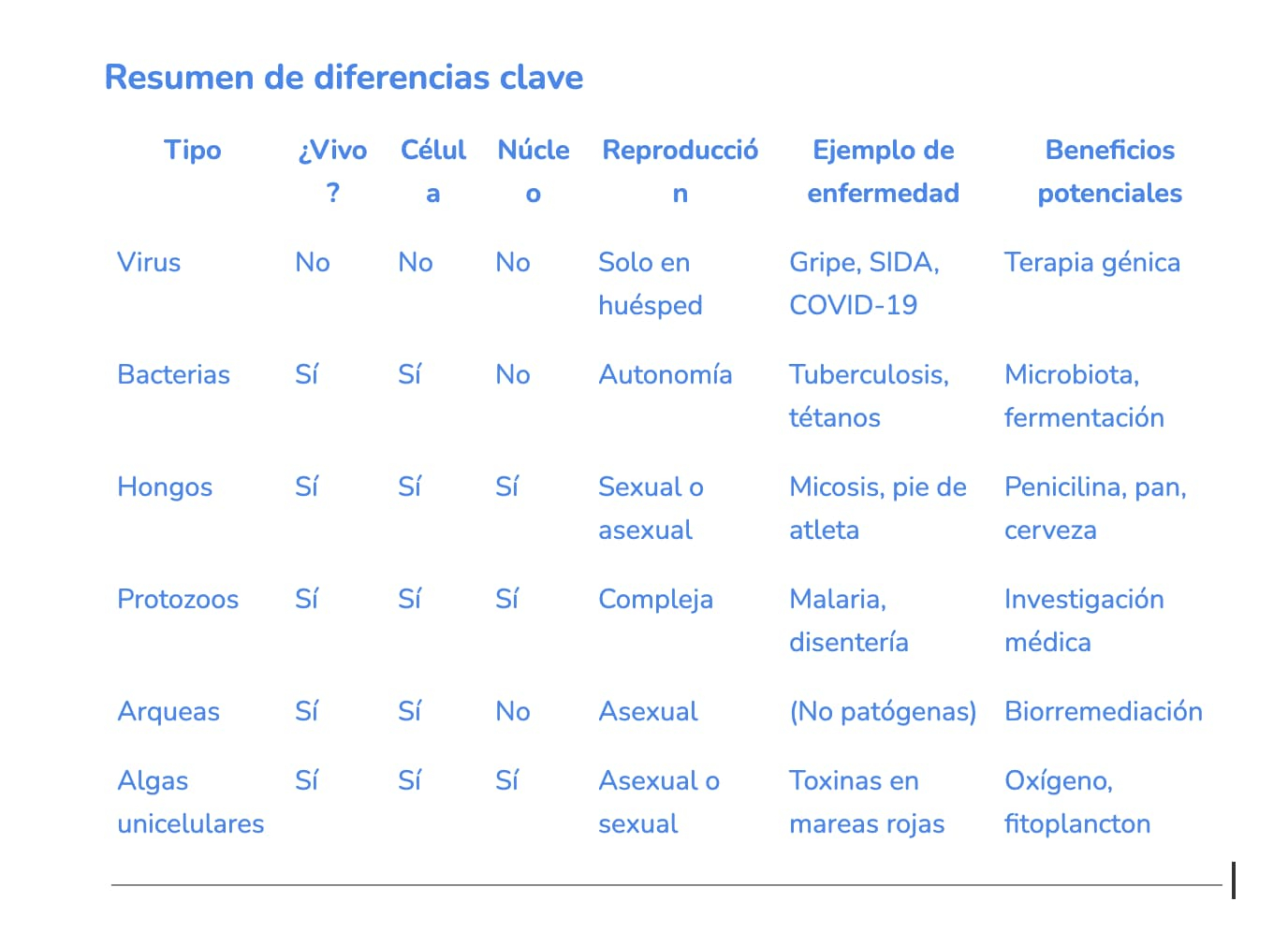Click the 'Virus' row label

149,263
